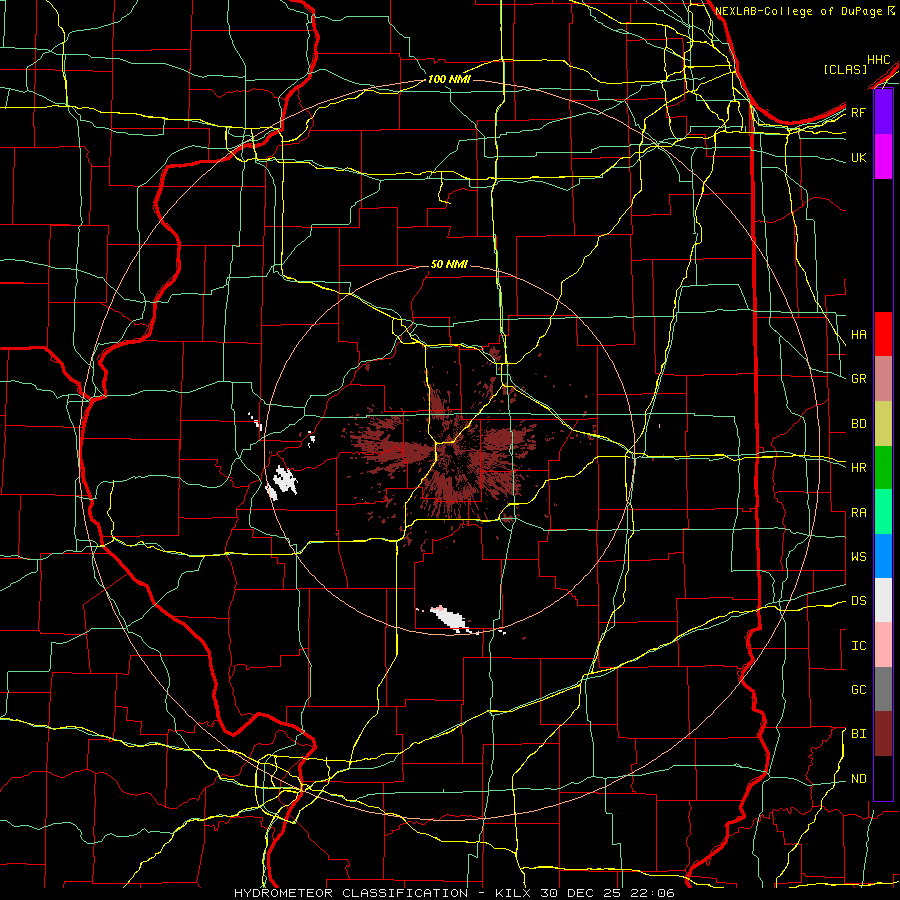This screenshot has height=900, width=900.
Task: Click the [CLAS] legend label
Action: tap(845, 69)
